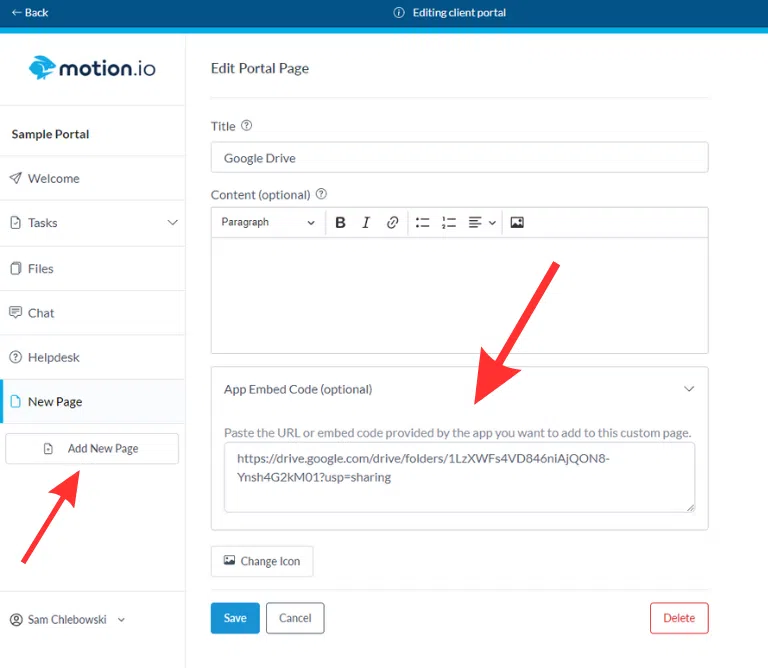The width and height of the screenshot is (768, 668).
Task: Create a bulleted list
Action: point(422,223)
